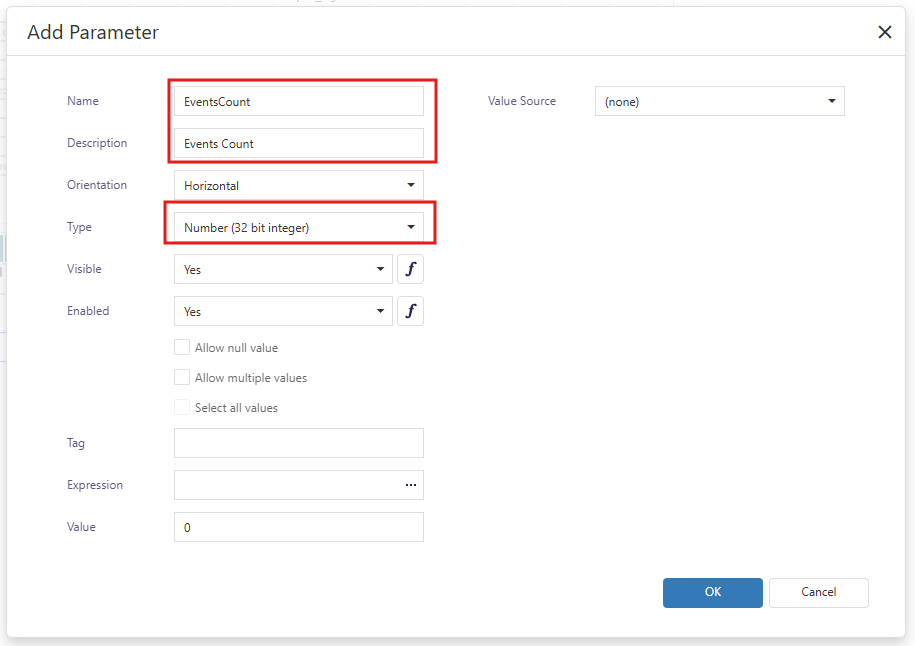This screenshot has width=915, height=646.
Task: Enable Allow null value checkbox
Action: pyautogui.click(x=182, y=348)
